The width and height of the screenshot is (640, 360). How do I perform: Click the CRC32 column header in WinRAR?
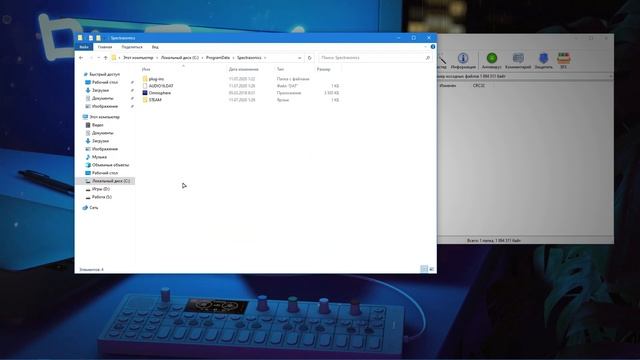[x=479, y=86]
